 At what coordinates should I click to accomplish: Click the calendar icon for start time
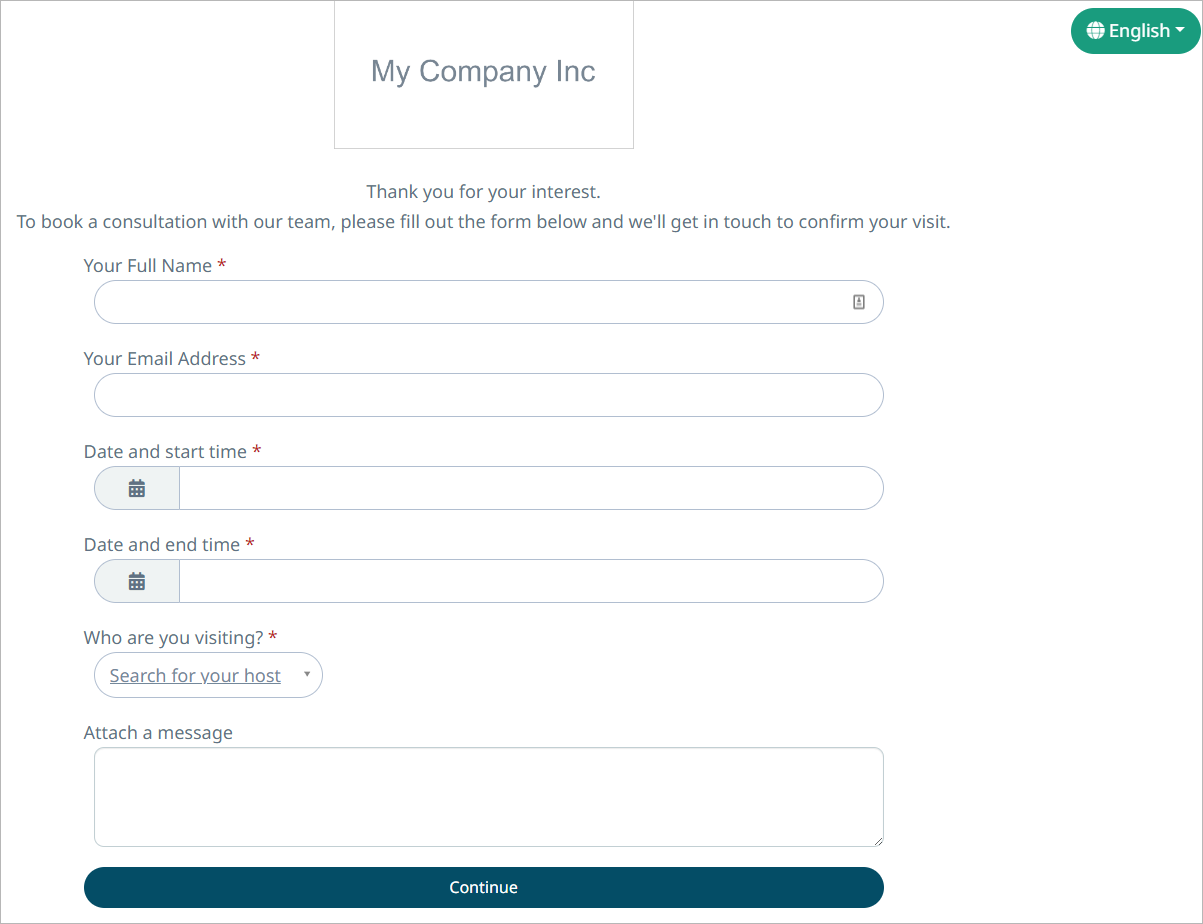(137, 489)
